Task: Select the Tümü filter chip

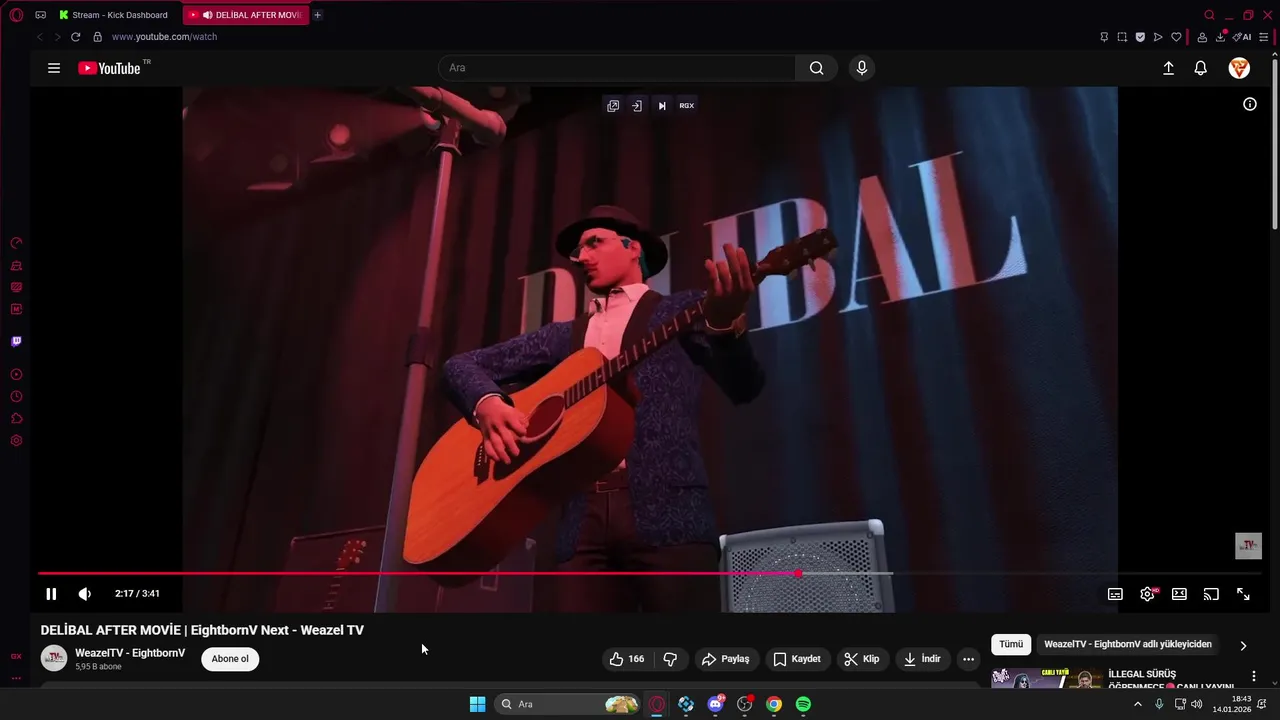Action: 1012,645
